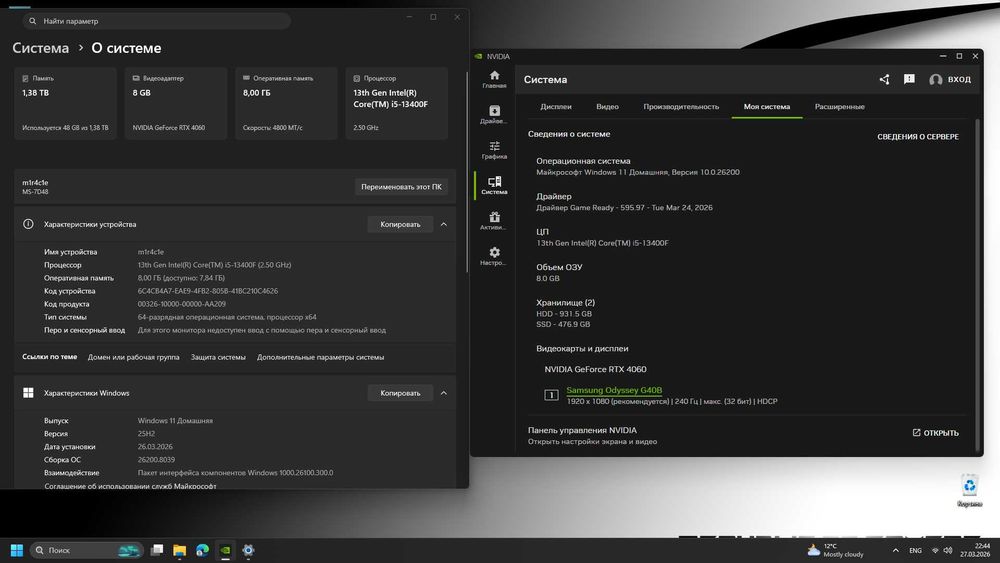Click the feedback icon in NVIDIA header
This screenshot has height=563, width=1000.
point(909,79)
